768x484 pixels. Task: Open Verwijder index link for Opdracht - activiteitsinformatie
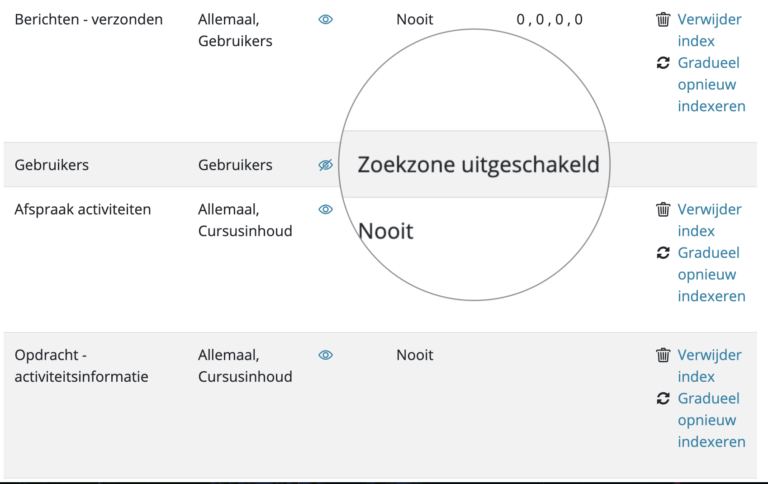[710, 366]
